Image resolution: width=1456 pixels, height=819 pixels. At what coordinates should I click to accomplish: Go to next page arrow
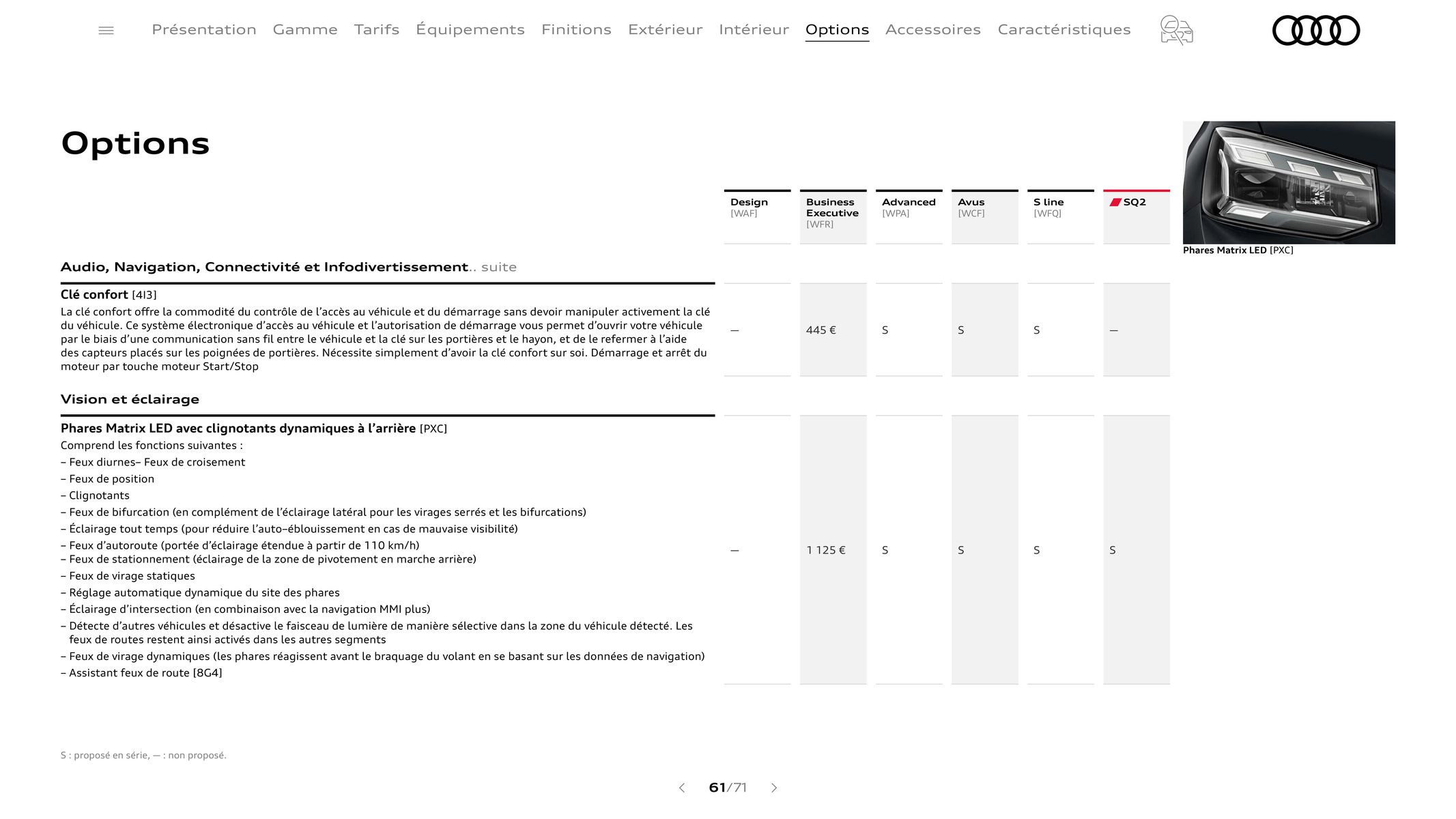point(774,788)
